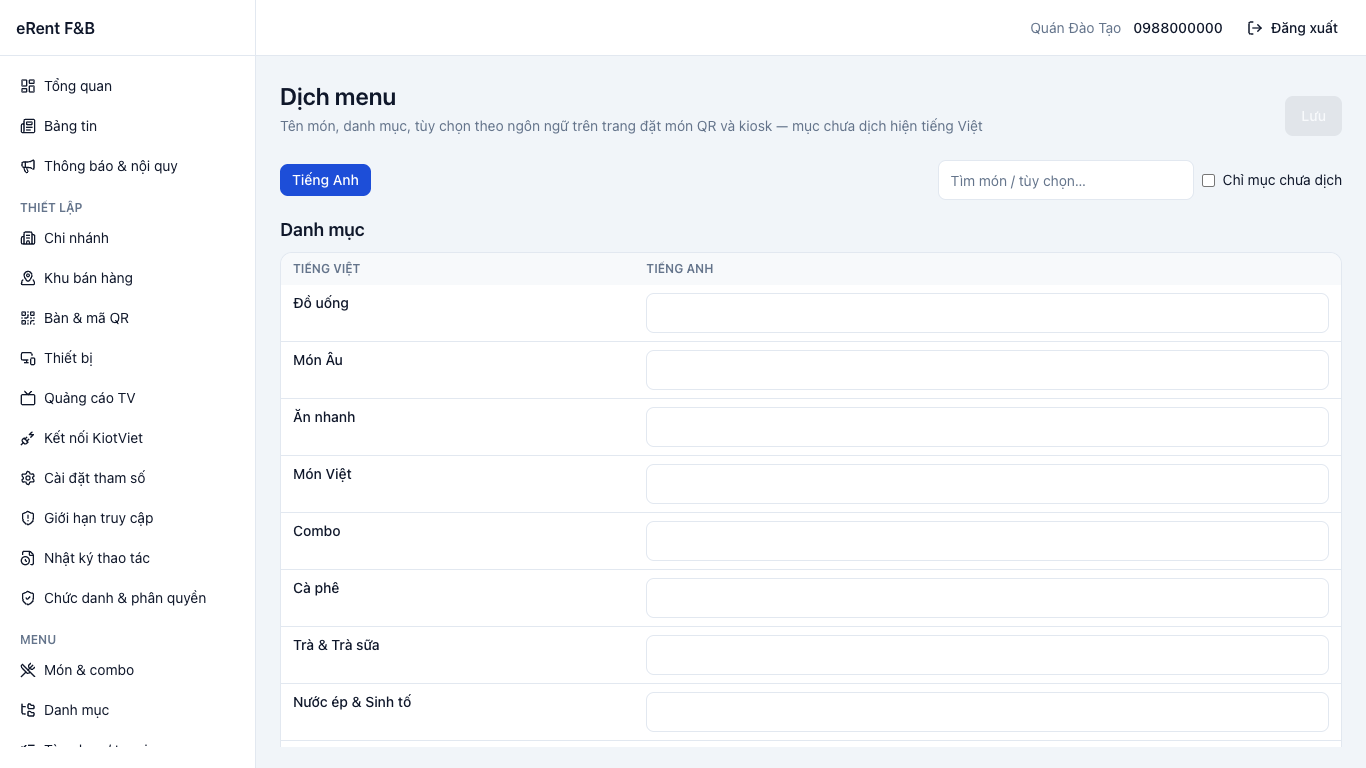Click the Tổng quan dashboard icon
The height and width of the screenshot is (768, 1366).
click(x=28, y=86)
